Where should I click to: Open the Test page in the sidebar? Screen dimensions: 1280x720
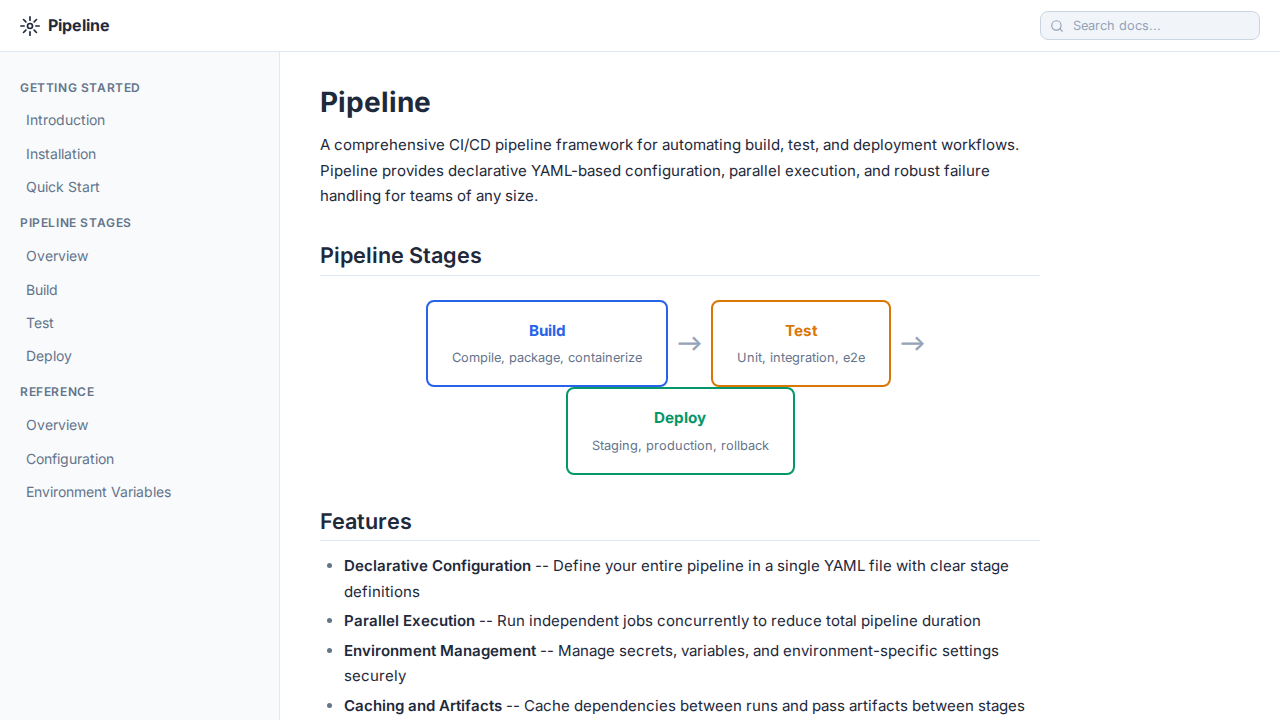pyautogui.click(x=39, y=323)
